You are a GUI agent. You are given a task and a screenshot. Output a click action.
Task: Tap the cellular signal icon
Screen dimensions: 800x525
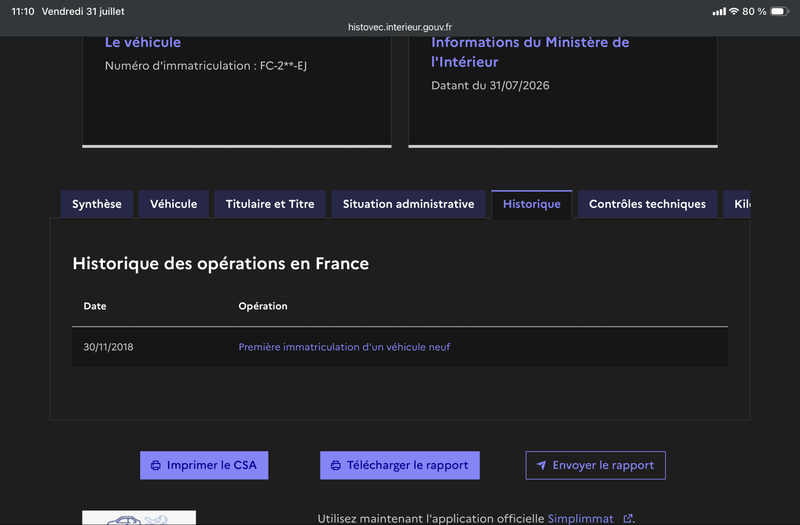pyautogui.click(x=719, y=11)
